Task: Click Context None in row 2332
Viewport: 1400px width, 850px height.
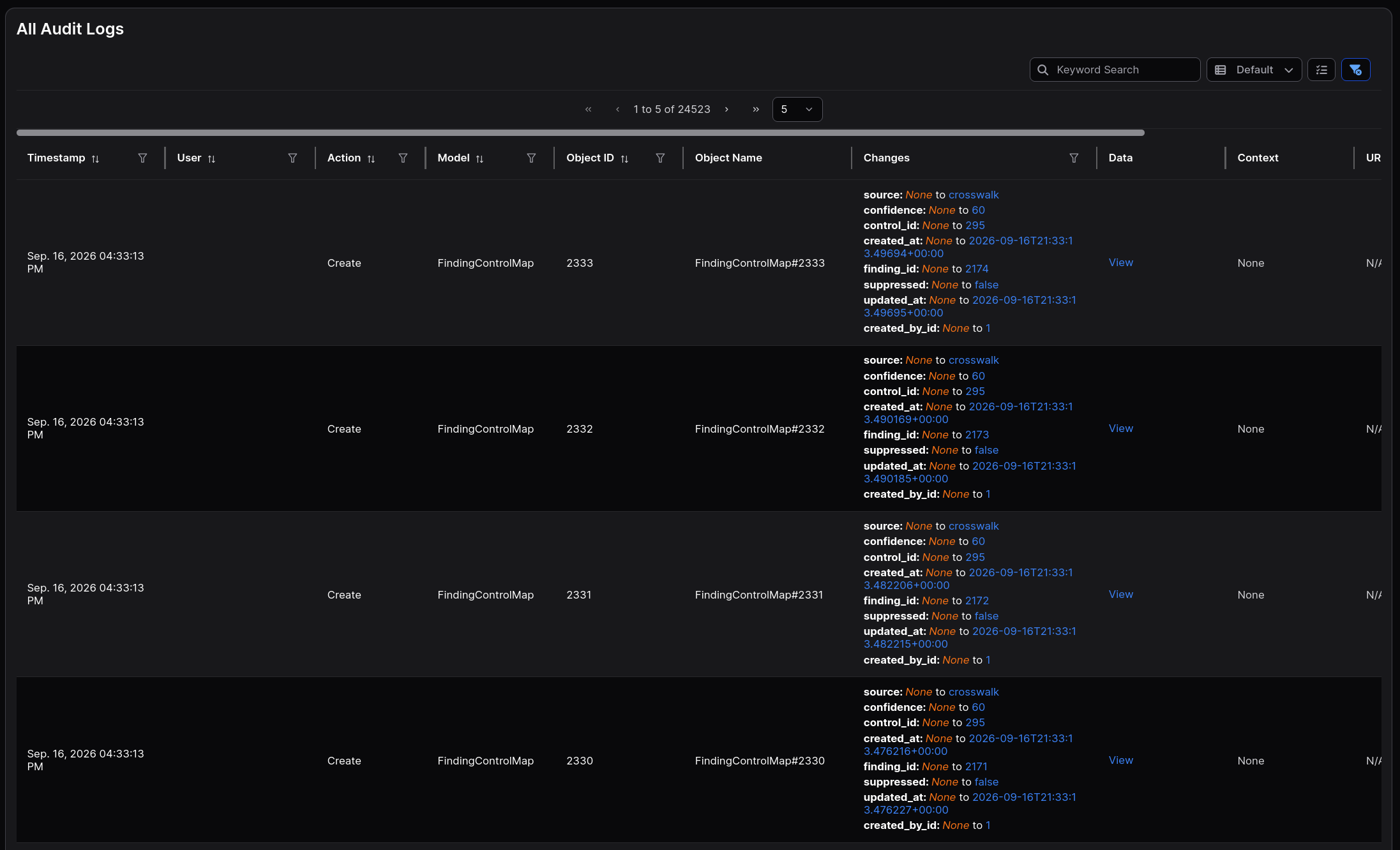Action: point(1251,429)
